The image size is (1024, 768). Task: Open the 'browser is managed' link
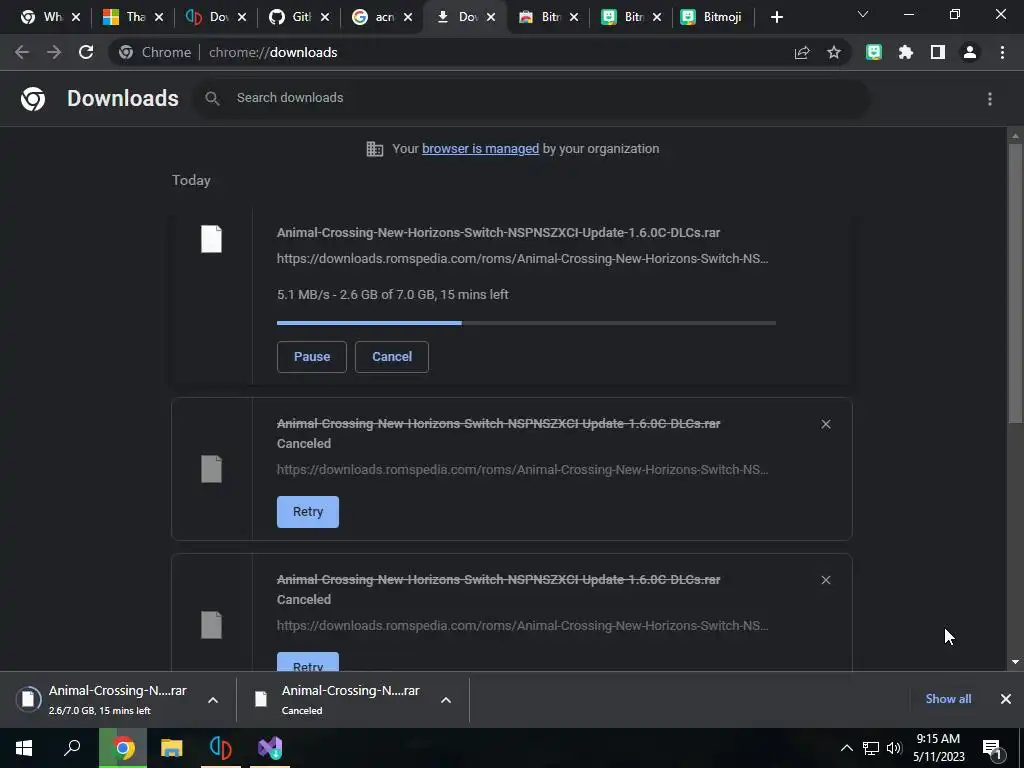click(x=481, y=149)
